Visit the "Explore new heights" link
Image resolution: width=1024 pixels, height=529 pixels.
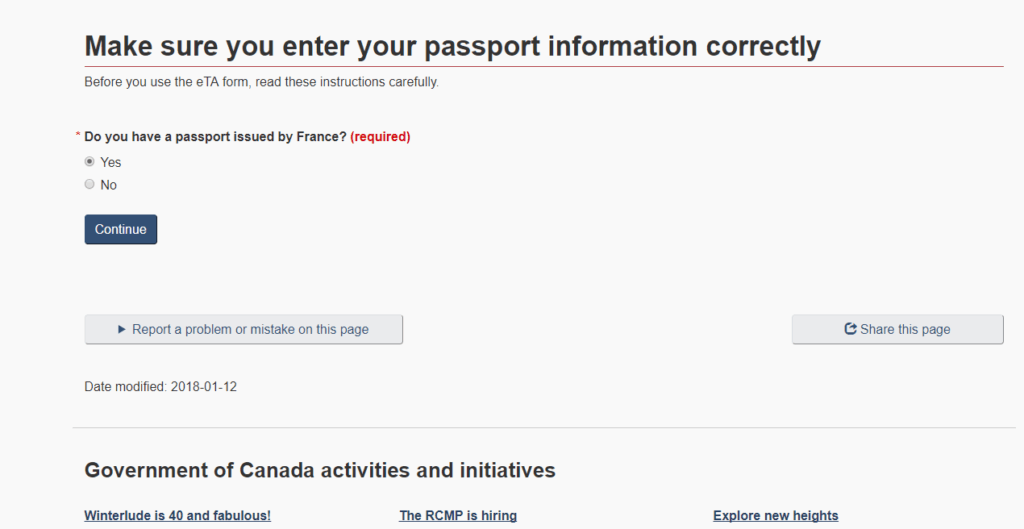(776, 515)
